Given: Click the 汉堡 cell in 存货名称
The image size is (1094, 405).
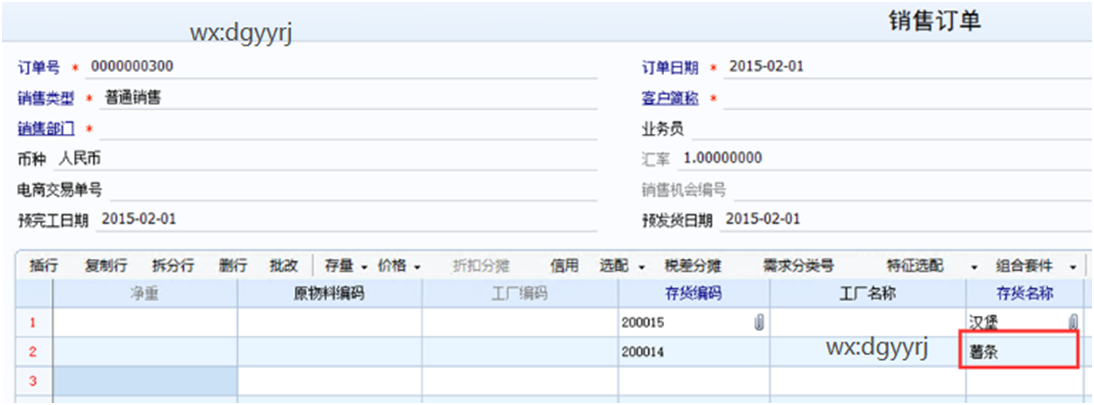Looking at the screenshot, I should (1024, 323).
